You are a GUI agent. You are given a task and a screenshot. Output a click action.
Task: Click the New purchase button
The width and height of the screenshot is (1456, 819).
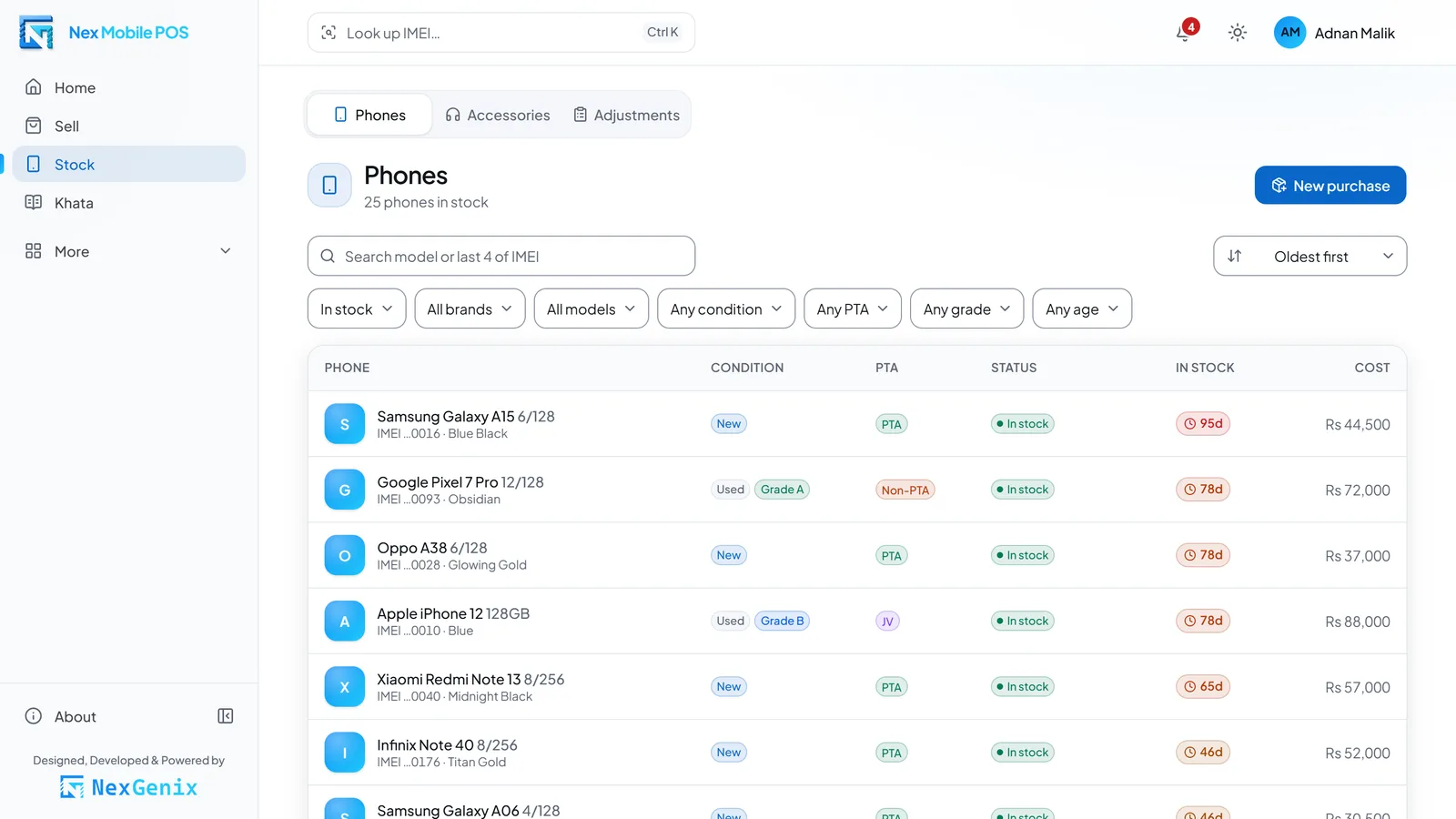coord(1330,185)
